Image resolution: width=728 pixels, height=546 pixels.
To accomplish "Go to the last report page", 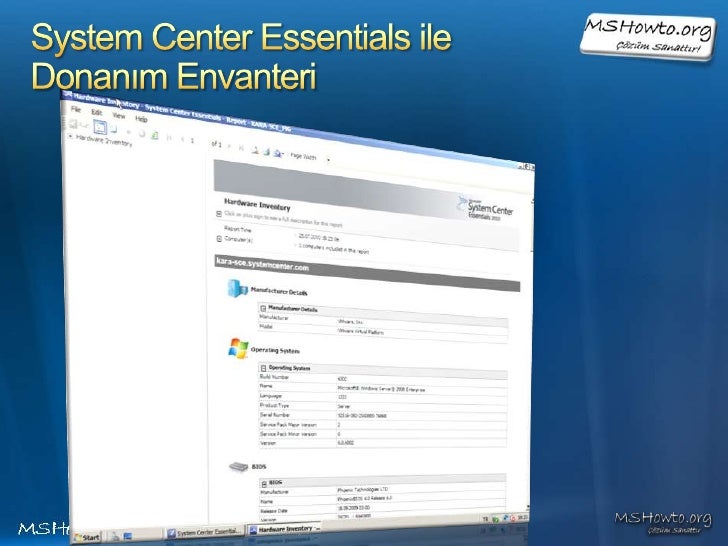I will tap(241, 148).
